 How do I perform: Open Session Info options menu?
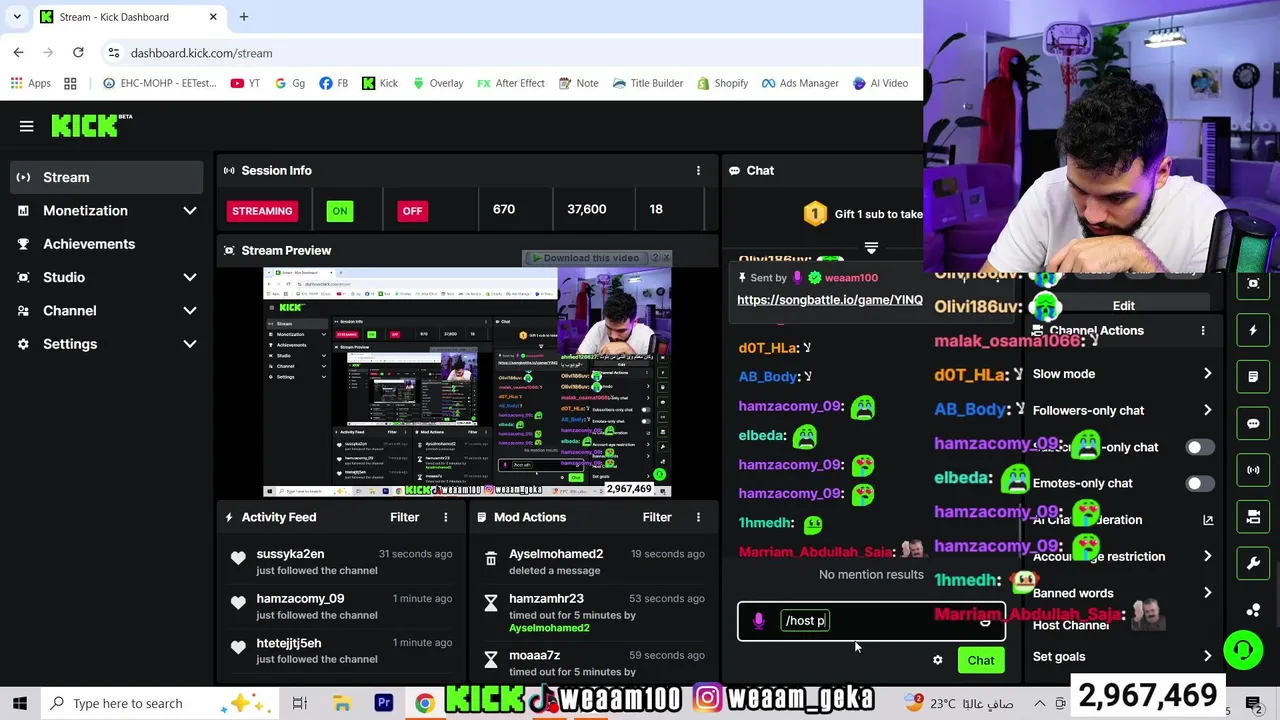(698, 171)
